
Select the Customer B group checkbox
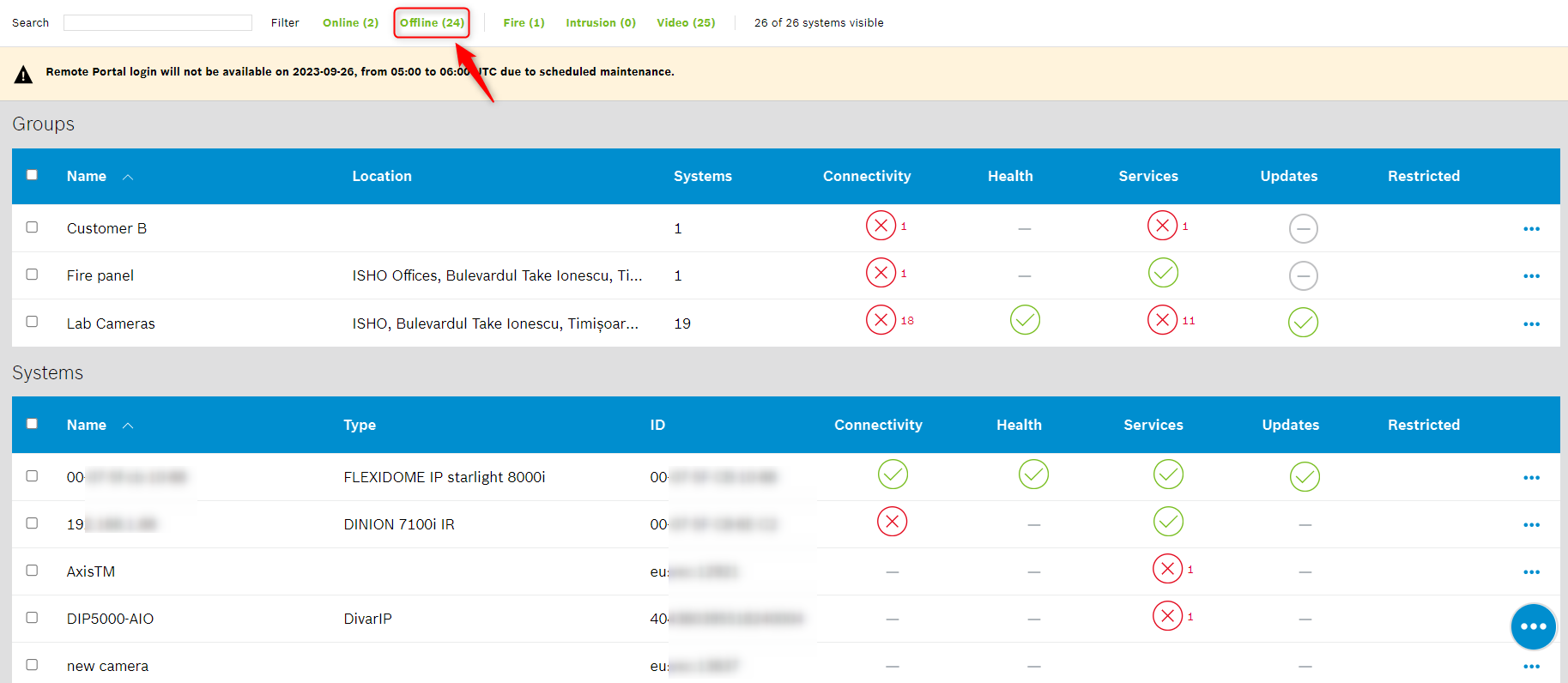pos(32,227)
